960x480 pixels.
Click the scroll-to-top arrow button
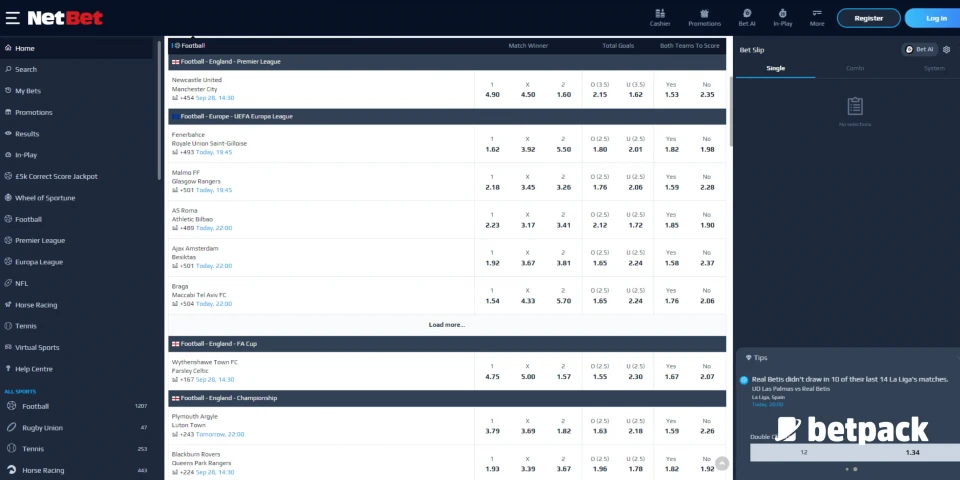[722, 463]
